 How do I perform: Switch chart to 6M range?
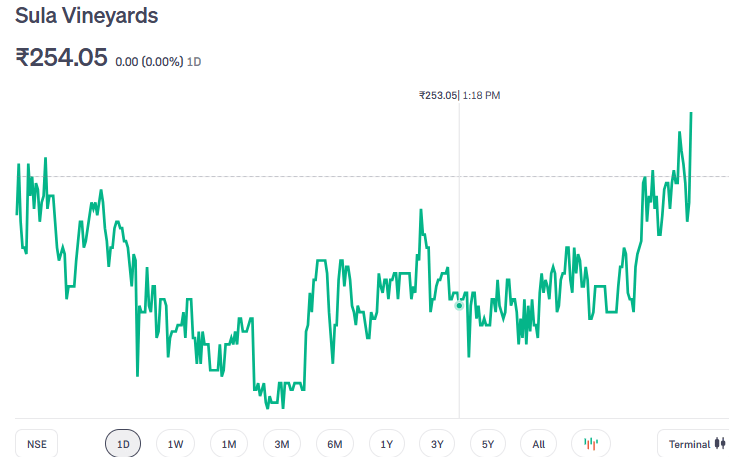pos(335,444)
